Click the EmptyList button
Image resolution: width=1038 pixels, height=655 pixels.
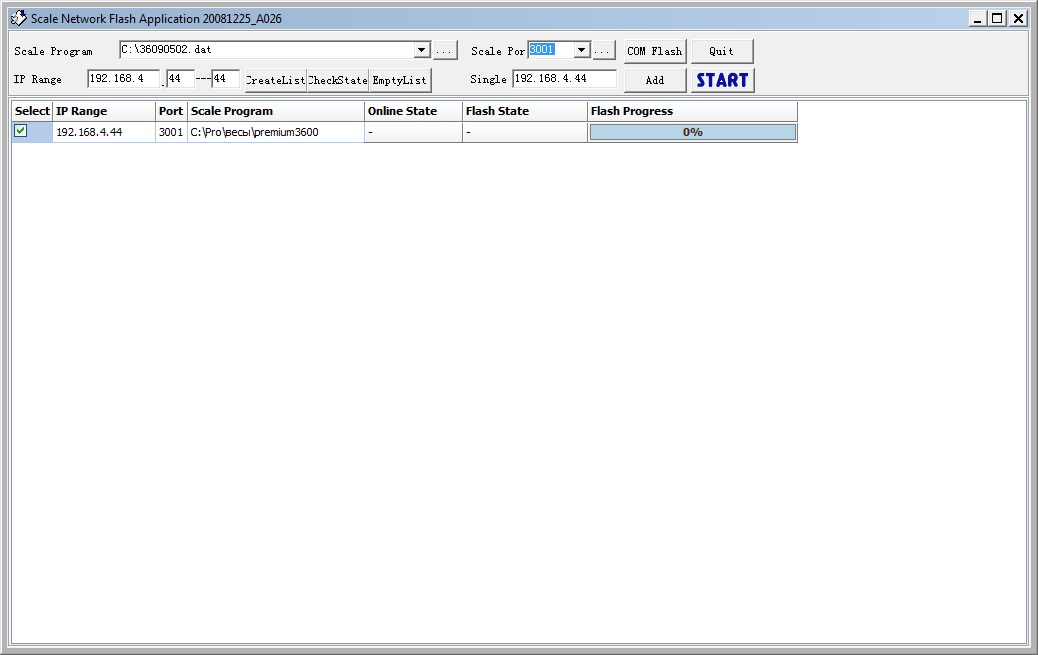tap(400, 80)
